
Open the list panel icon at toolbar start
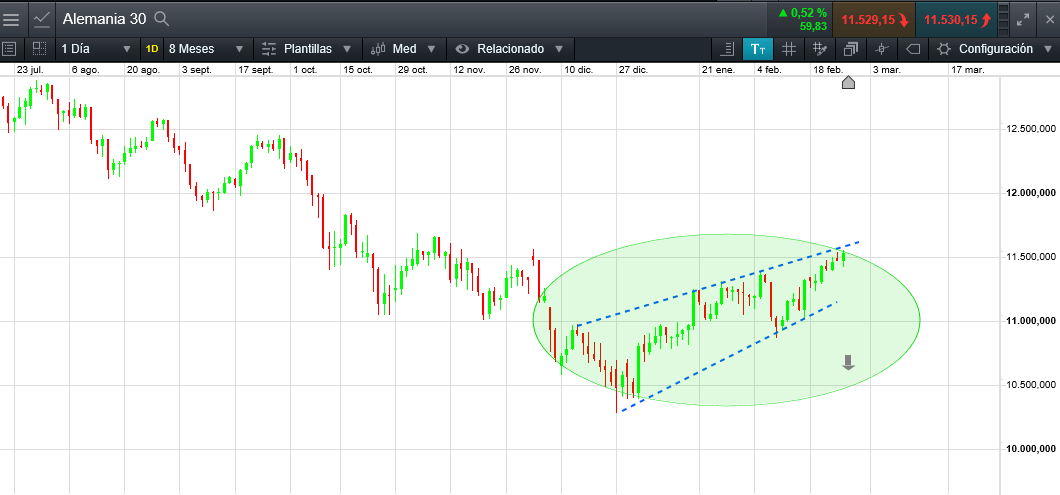pos(9,49)
